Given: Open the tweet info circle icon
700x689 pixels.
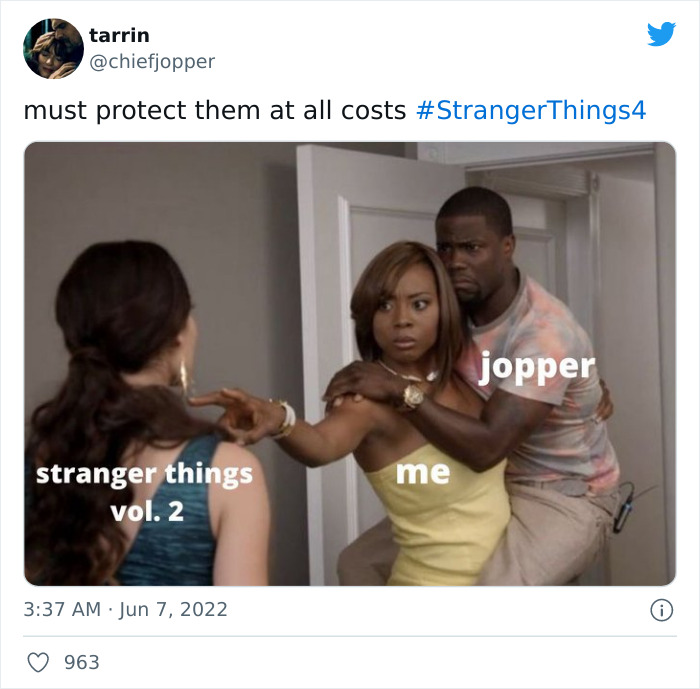Looking at the screenshot, I should tap(661, 610).
